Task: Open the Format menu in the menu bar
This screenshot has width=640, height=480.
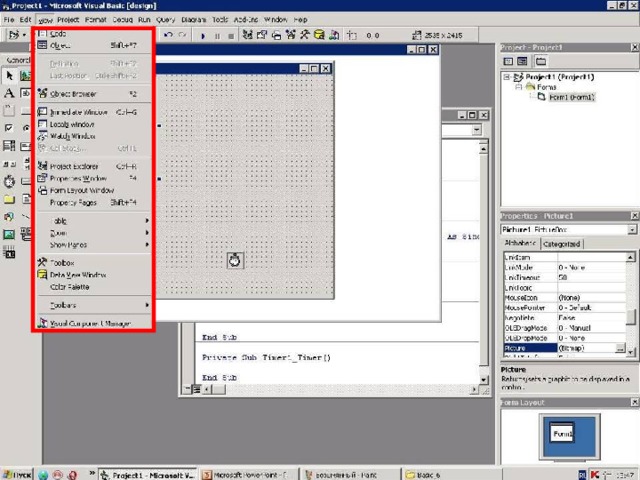Action: [96, 20]
